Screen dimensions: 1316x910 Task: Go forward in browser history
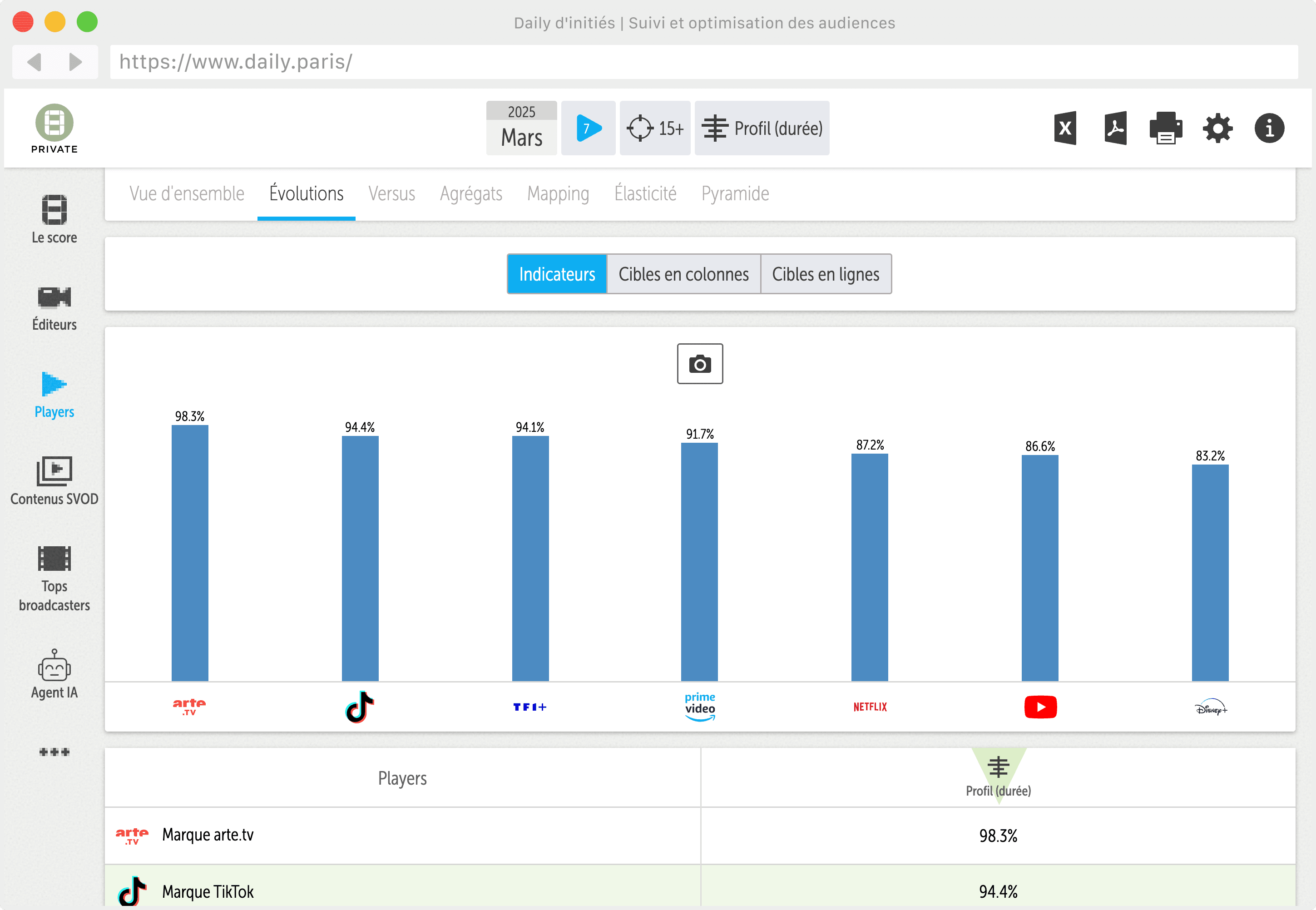click(75, 62)
